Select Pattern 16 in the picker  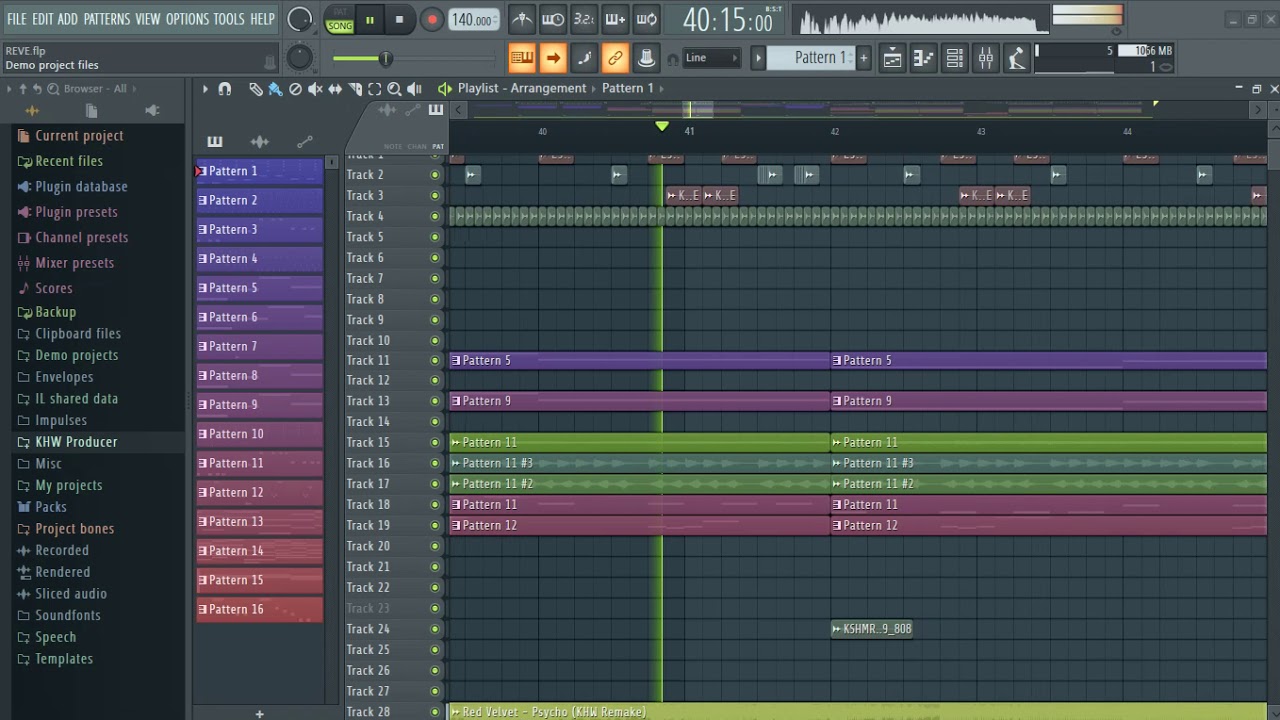click(259, 610)
